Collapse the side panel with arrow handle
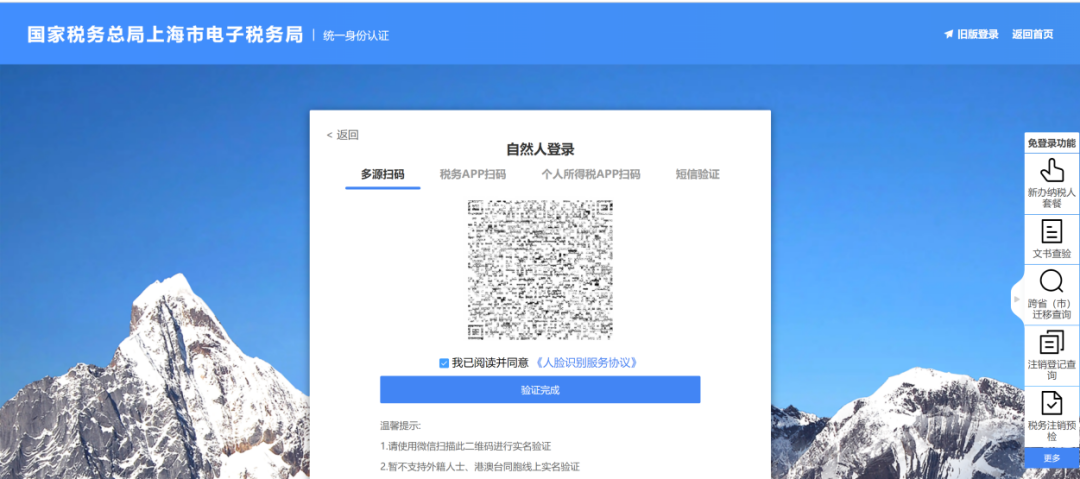 point(1017,298)
